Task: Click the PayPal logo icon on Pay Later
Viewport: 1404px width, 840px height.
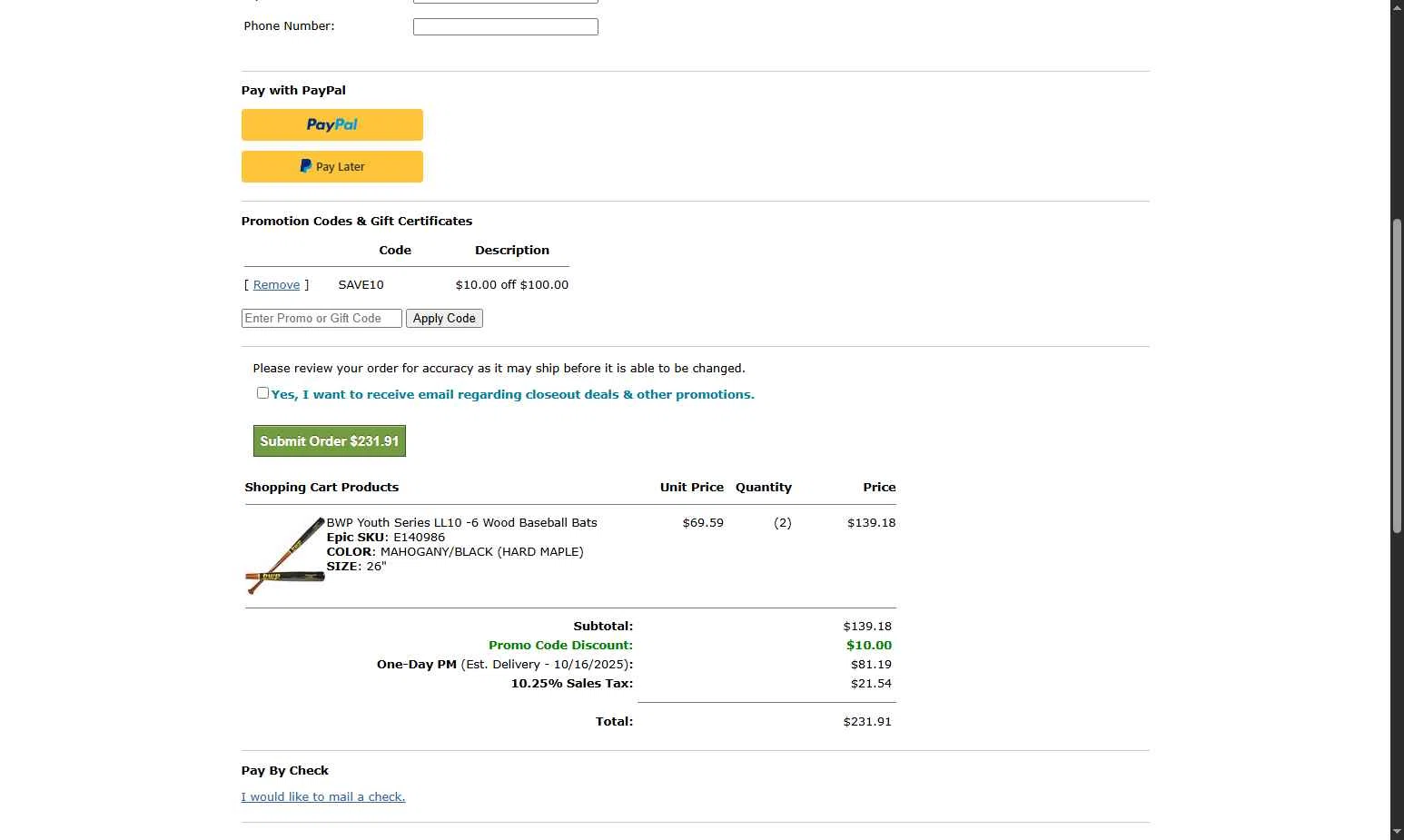Action: tap(306, 166)
